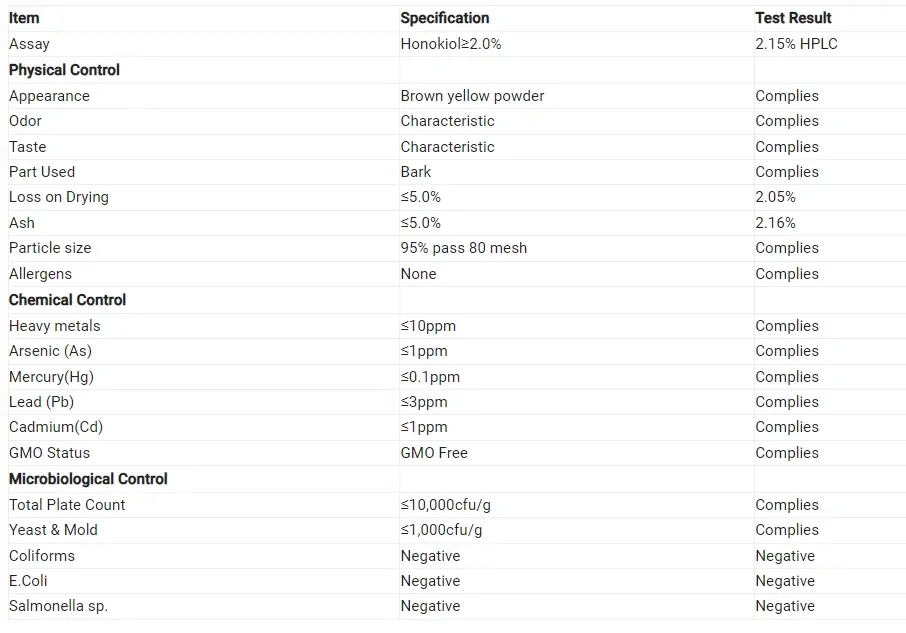Click the "Test Result" column header
The image size is (906, 633).
(x=793, y=18)
